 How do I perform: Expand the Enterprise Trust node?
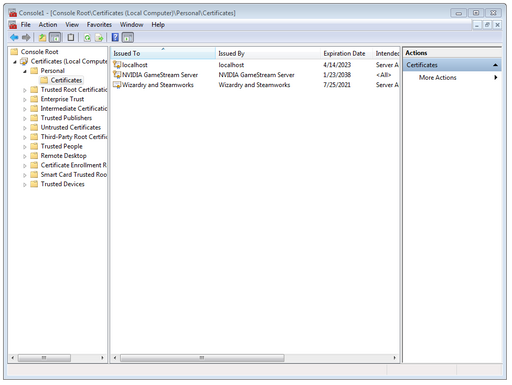click(x=25, y=99)
